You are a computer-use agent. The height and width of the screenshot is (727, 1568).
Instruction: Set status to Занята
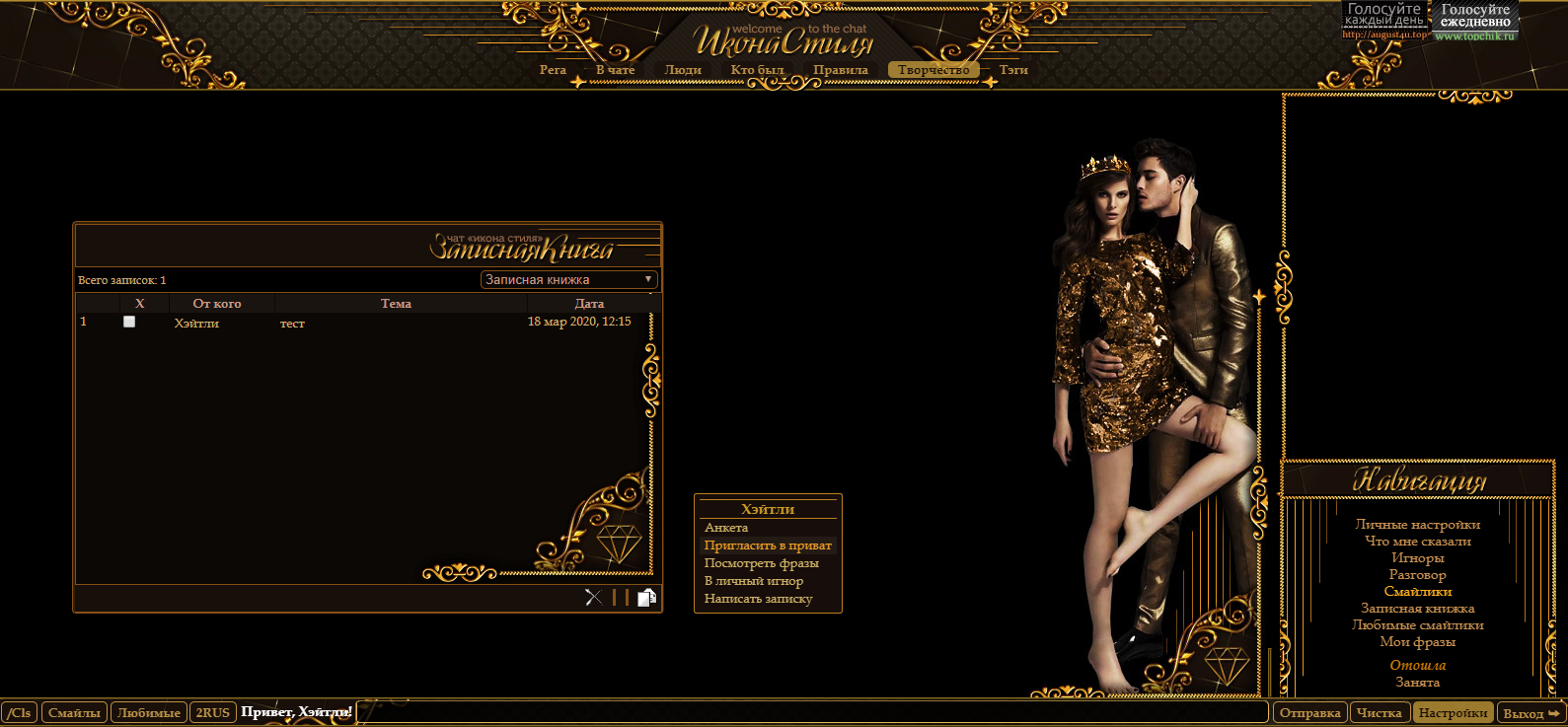[x=1418, y=682]
